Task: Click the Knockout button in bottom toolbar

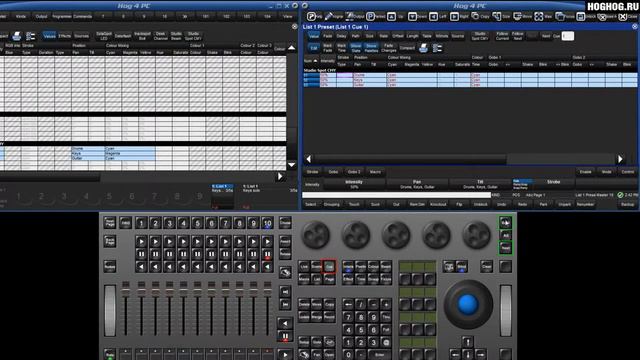Action: (x=438, y=204)
